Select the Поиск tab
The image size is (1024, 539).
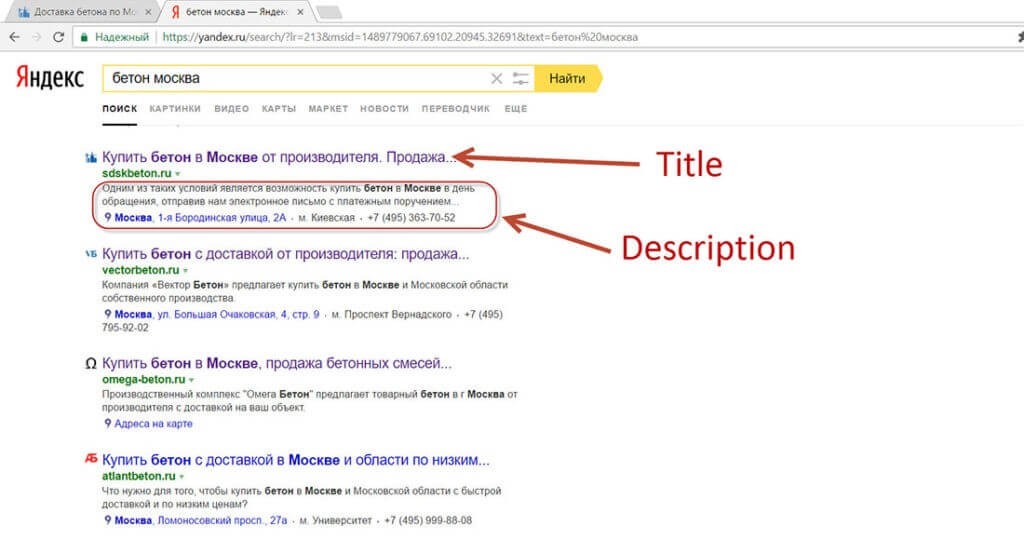pos(120,109)
